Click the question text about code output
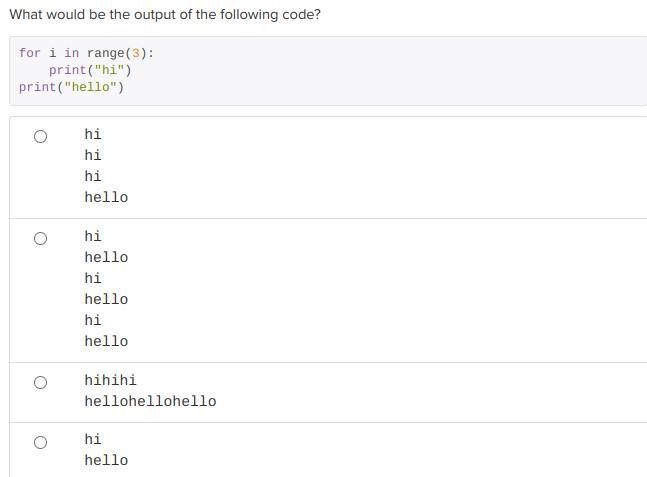The width and height of the screenshot is (647, 477). [x=165, y=16]
